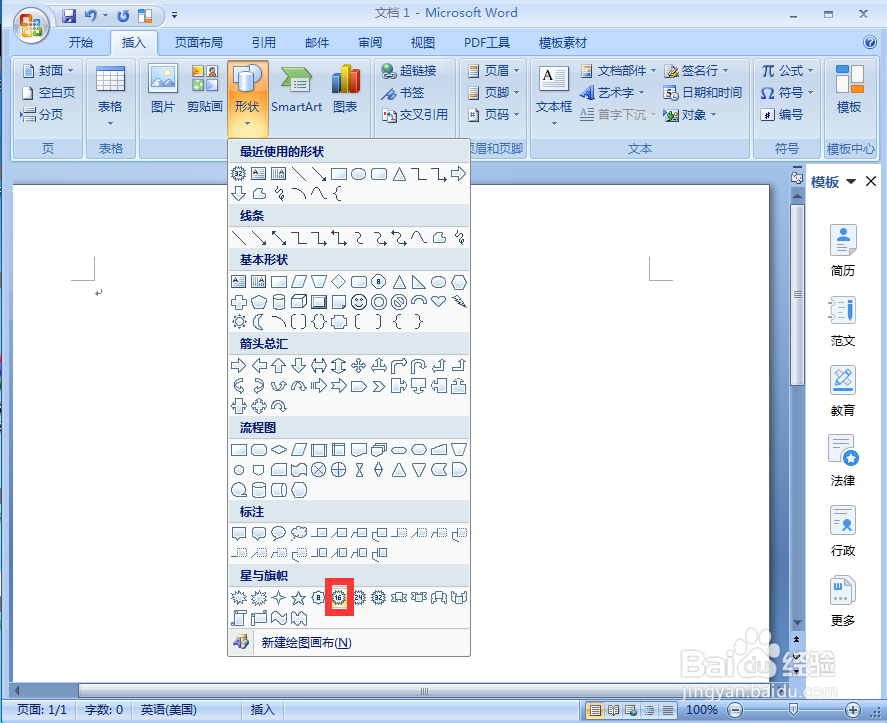Open the 模板素材 tab
This screenshot has width=887, height=723.
click(562, 42)
